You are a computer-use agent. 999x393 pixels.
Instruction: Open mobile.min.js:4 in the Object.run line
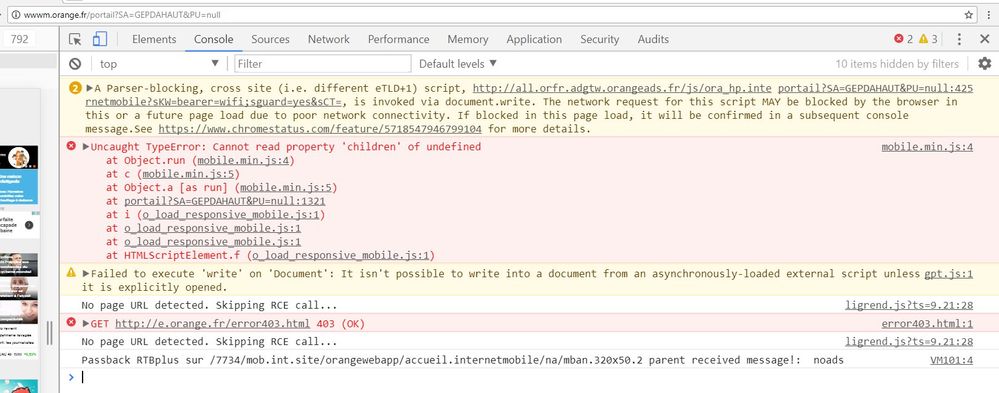pyautogui.click(x=244, y=161)
